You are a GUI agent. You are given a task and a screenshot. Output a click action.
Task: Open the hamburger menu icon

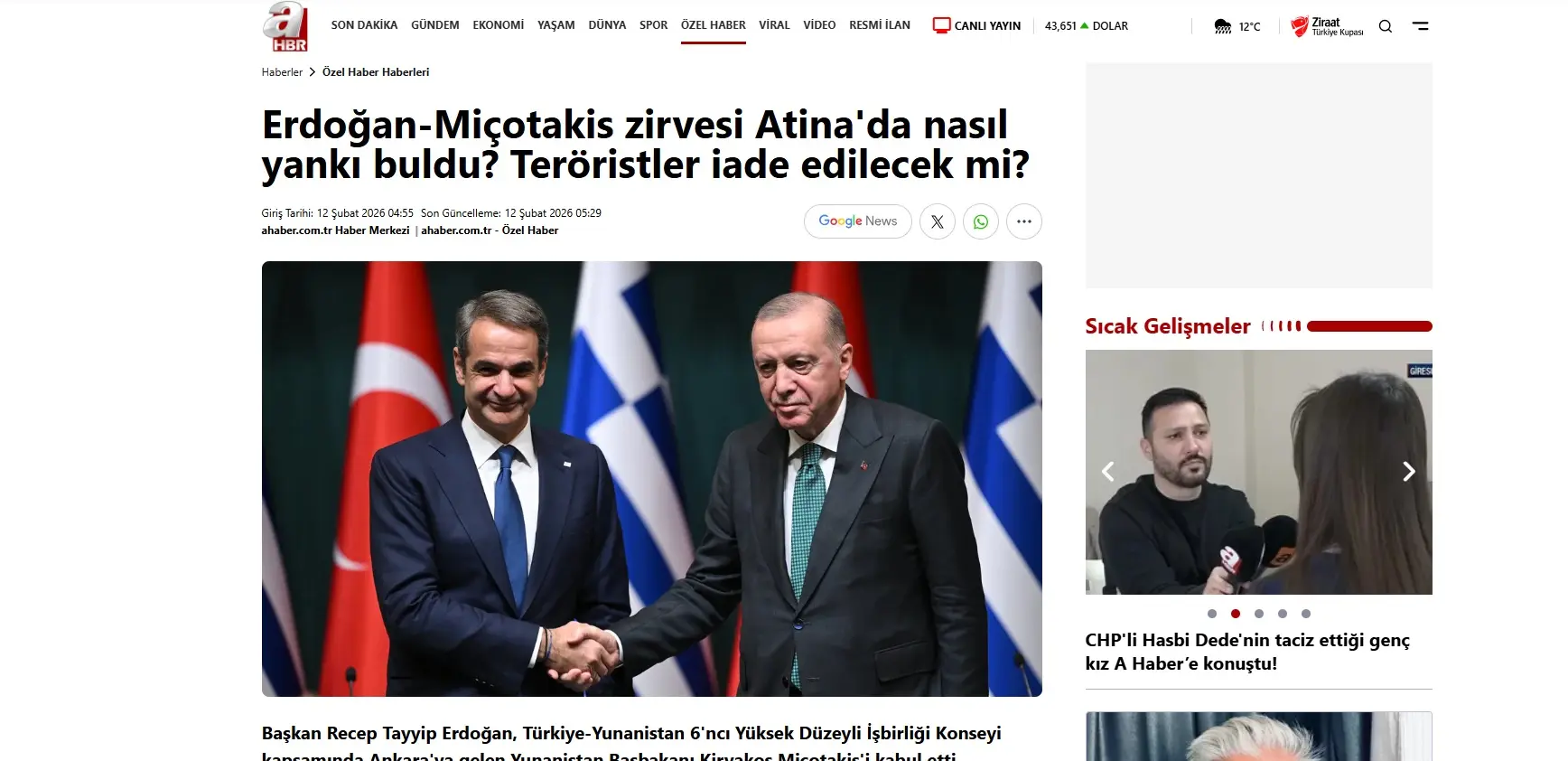click(x=1421, y=26)
